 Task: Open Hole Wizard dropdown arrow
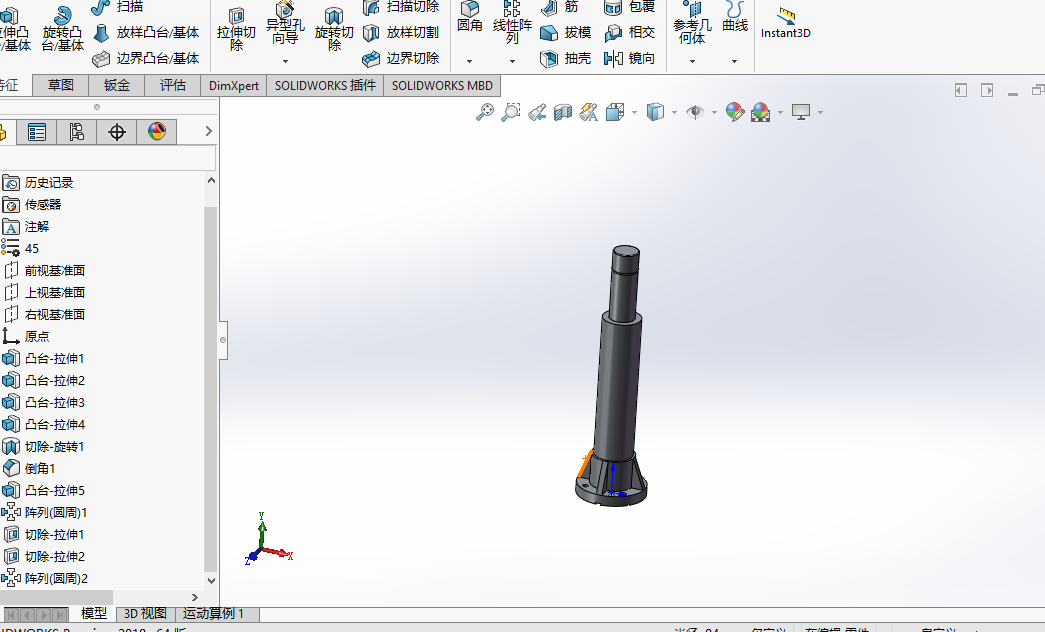(285, 61)
